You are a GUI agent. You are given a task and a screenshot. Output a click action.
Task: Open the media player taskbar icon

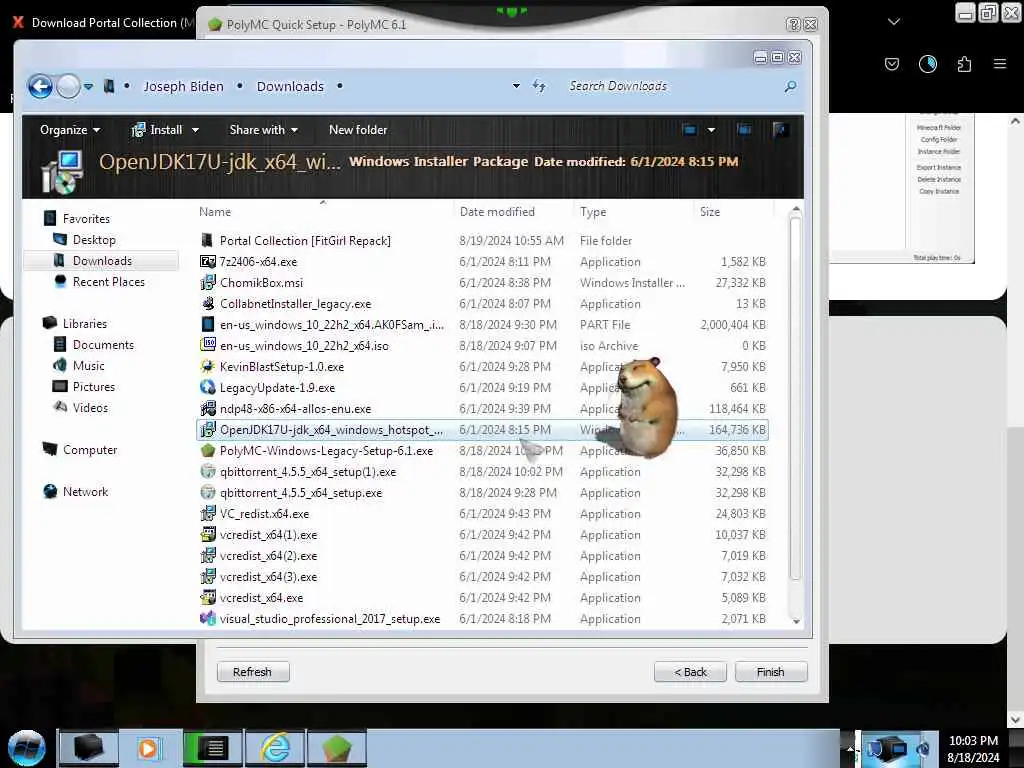click(x=149, y=748)
